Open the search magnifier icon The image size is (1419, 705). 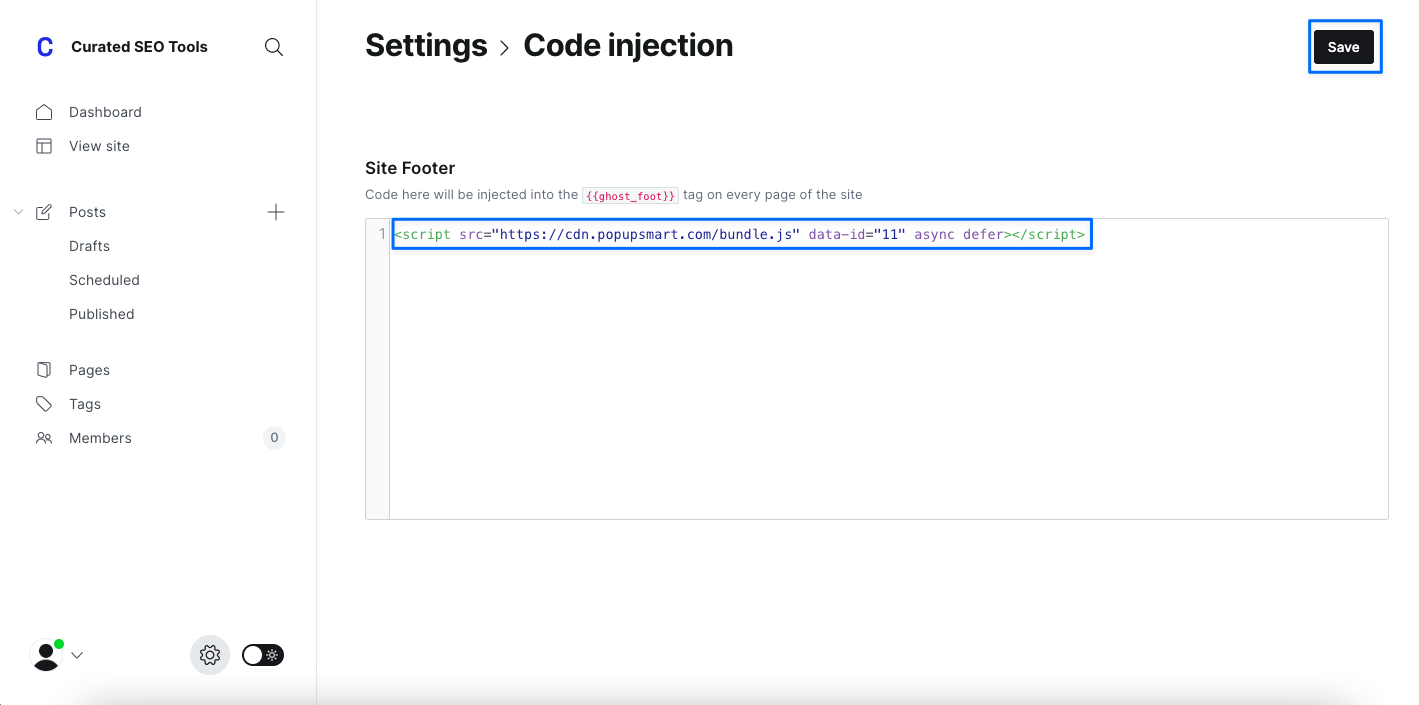pyautogui.click(x=274, y=47)
